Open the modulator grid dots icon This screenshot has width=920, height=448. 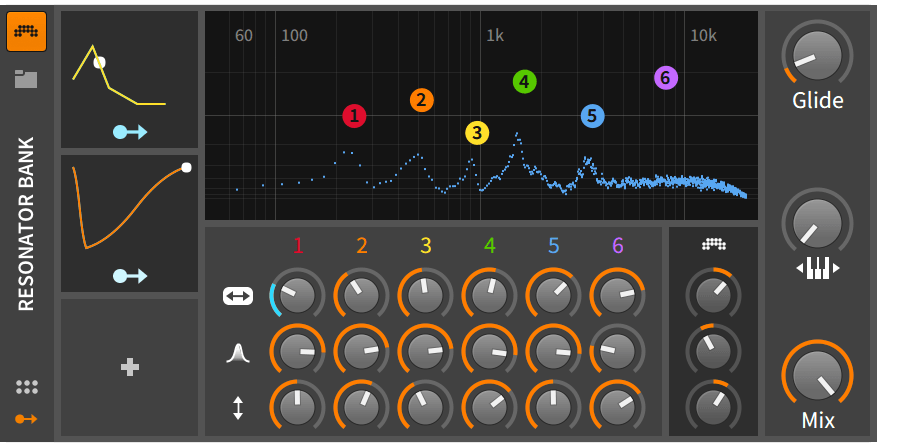26,387
